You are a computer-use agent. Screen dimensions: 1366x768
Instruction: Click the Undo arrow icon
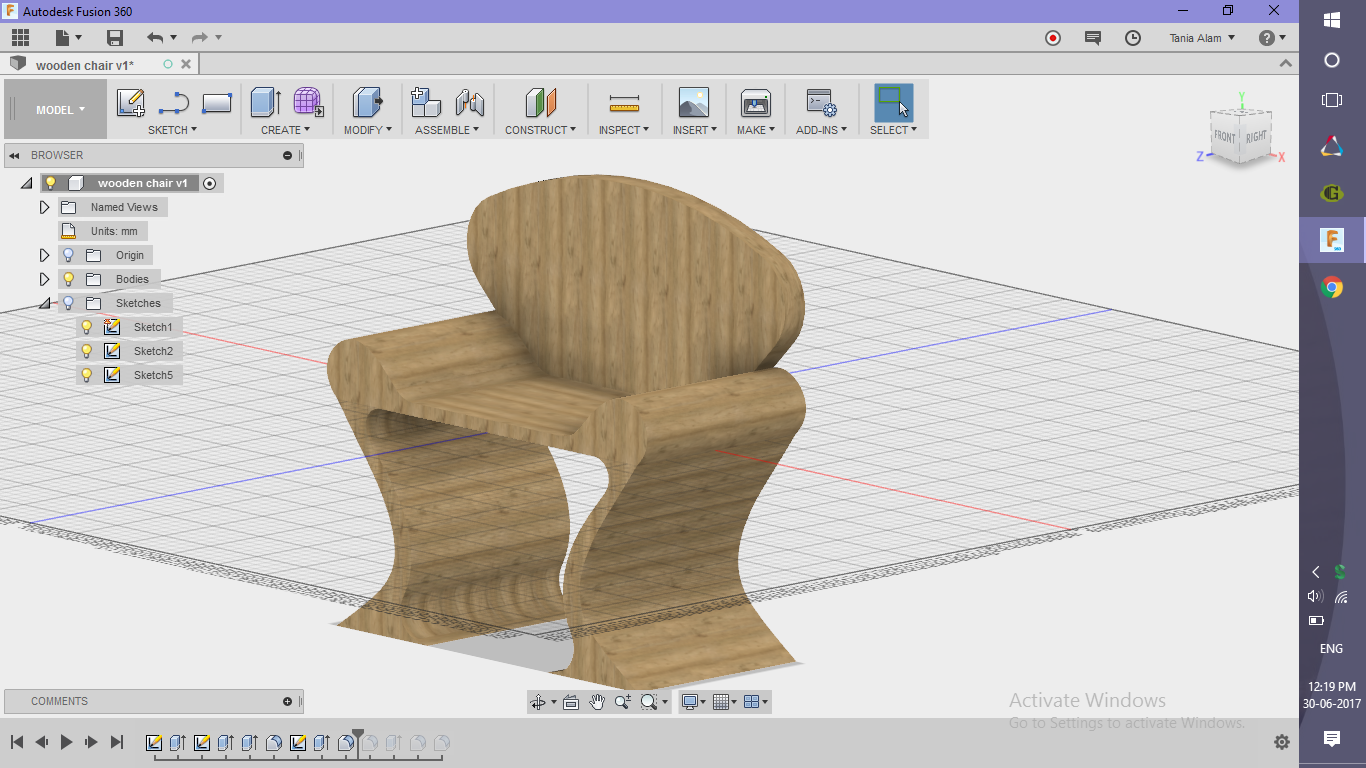155,38
